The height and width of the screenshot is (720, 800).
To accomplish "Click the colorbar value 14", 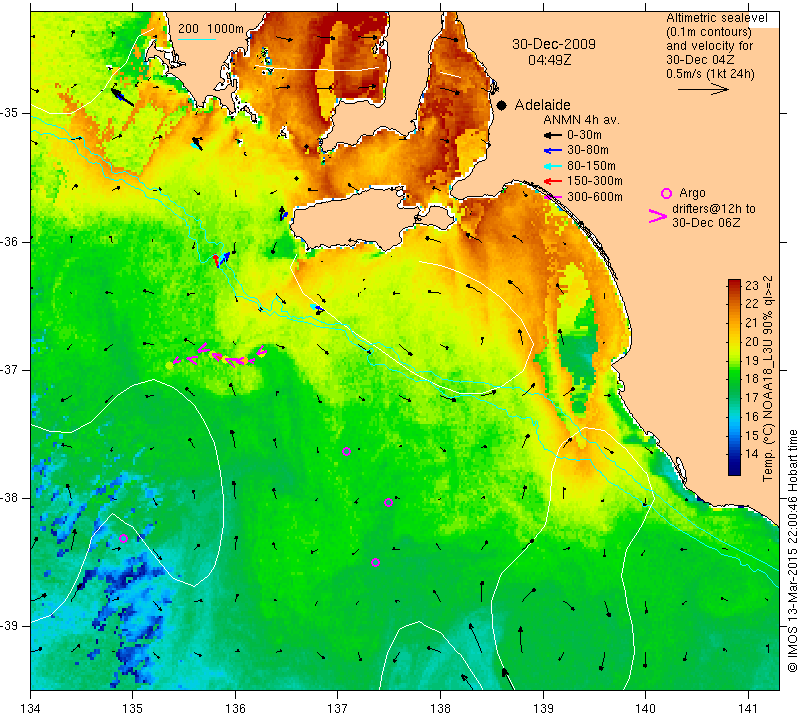I will (x=752, y=453).
